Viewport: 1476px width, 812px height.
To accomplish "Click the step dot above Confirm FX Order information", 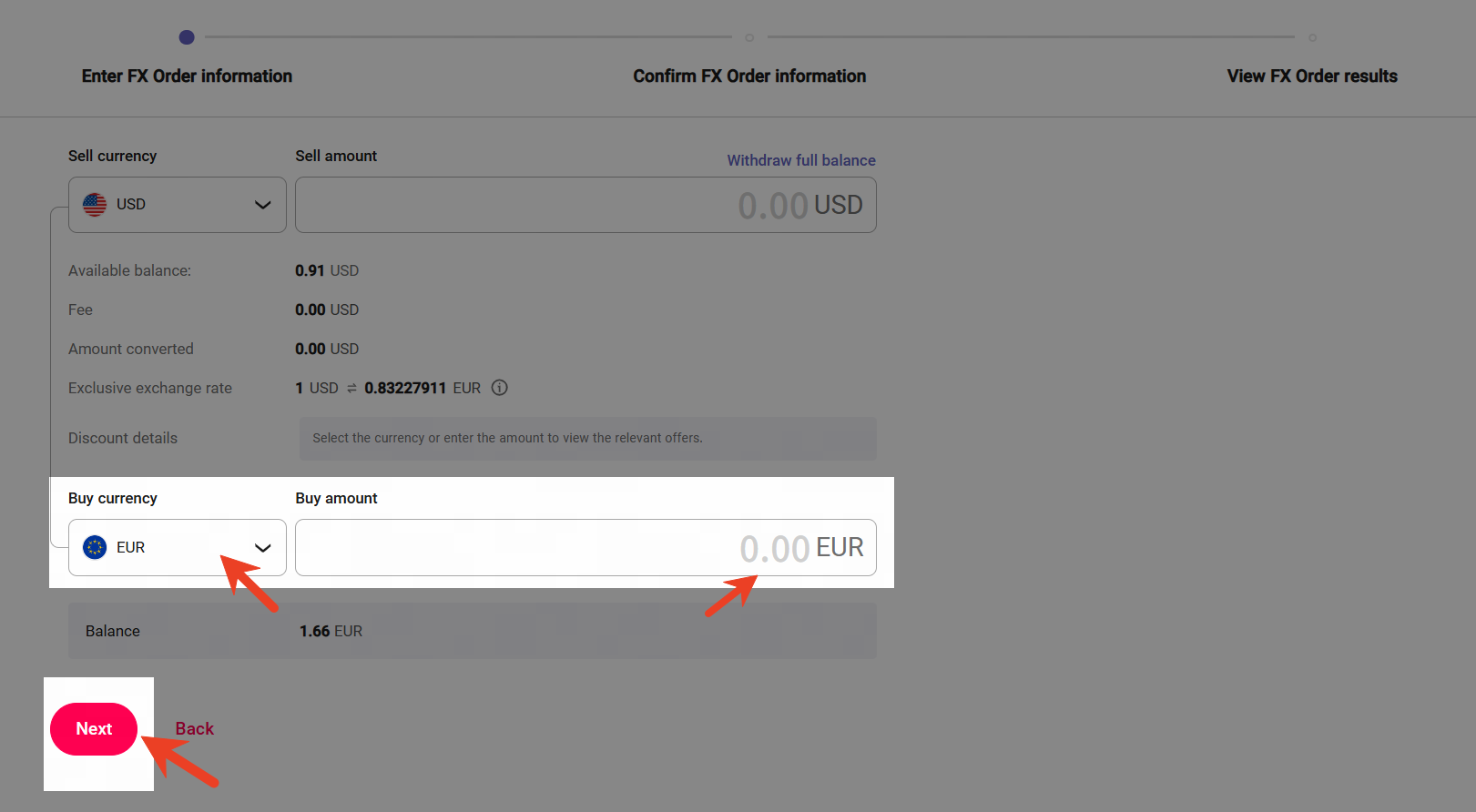I will [749, 37].
